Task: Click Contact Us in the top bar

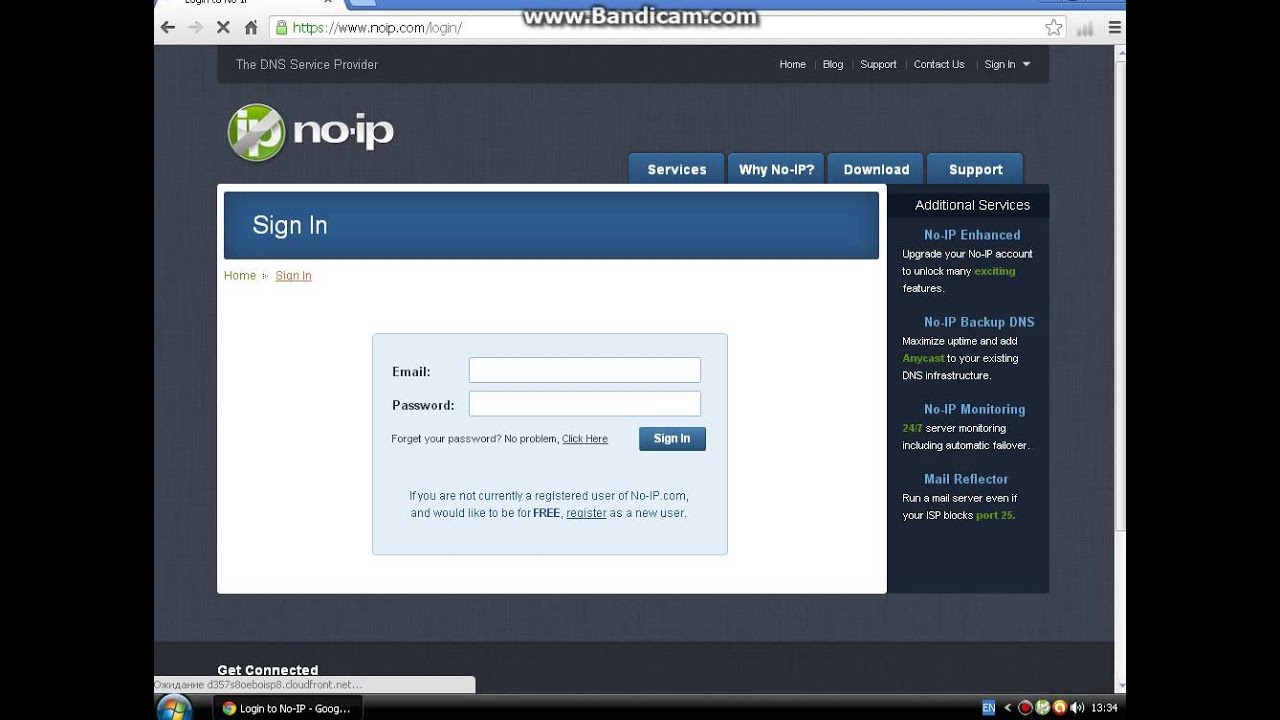Action: 939,64
